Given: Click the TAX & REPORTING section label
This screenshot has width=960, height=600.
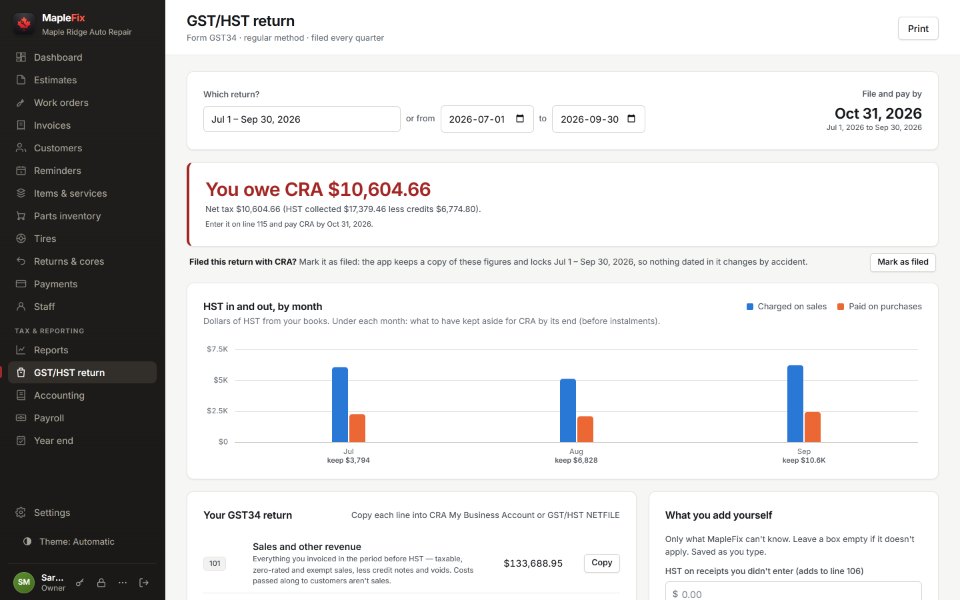Looking at the screenshot, I should (50, 331).
